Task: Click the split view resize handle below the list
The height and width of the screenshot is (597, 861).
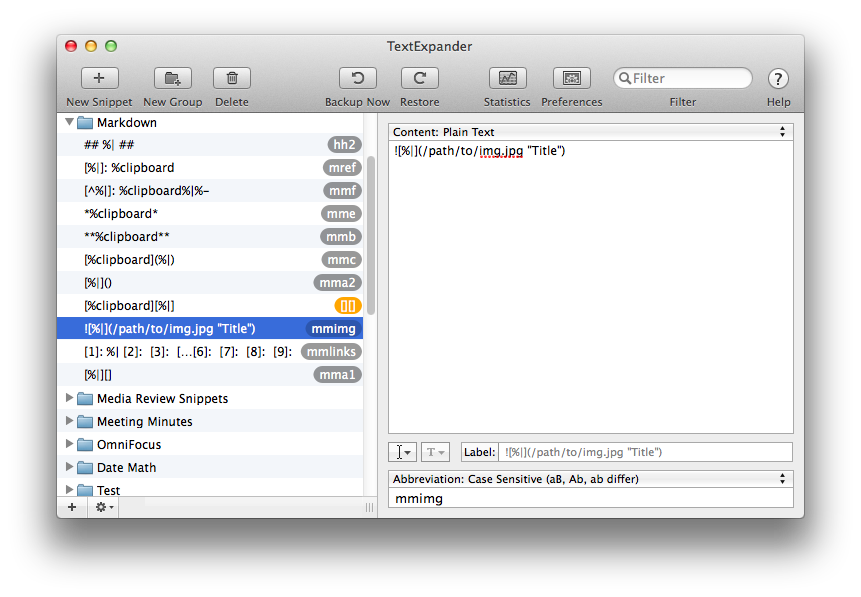Action: (x=370, y=507)
